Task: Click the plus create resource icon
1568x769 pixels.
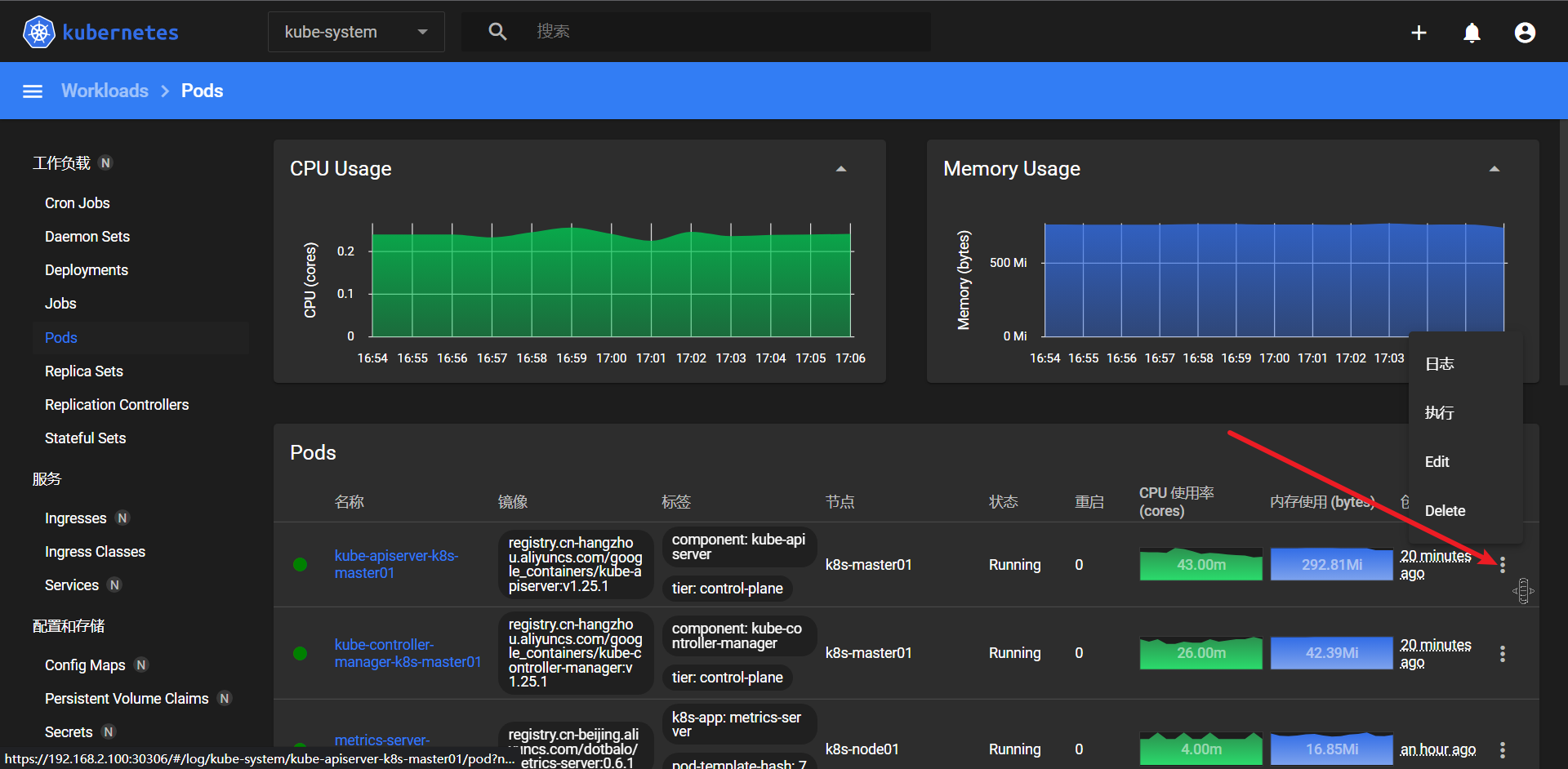Action: (1419, 33)
